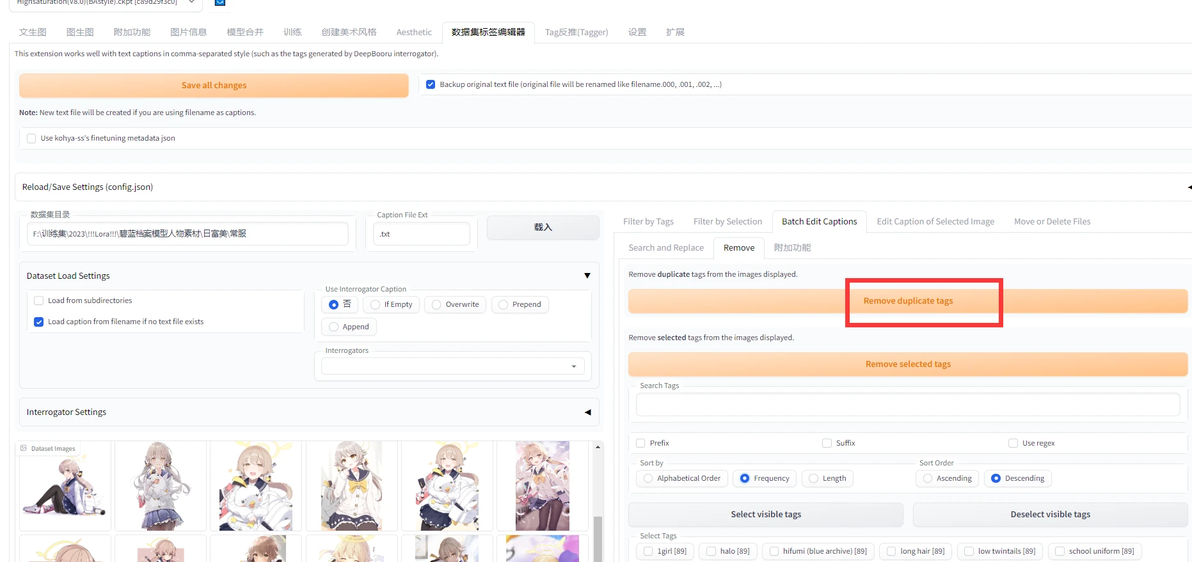
Task: Click the dataset gallery vertical scrollbar
Action: point(598,538)
